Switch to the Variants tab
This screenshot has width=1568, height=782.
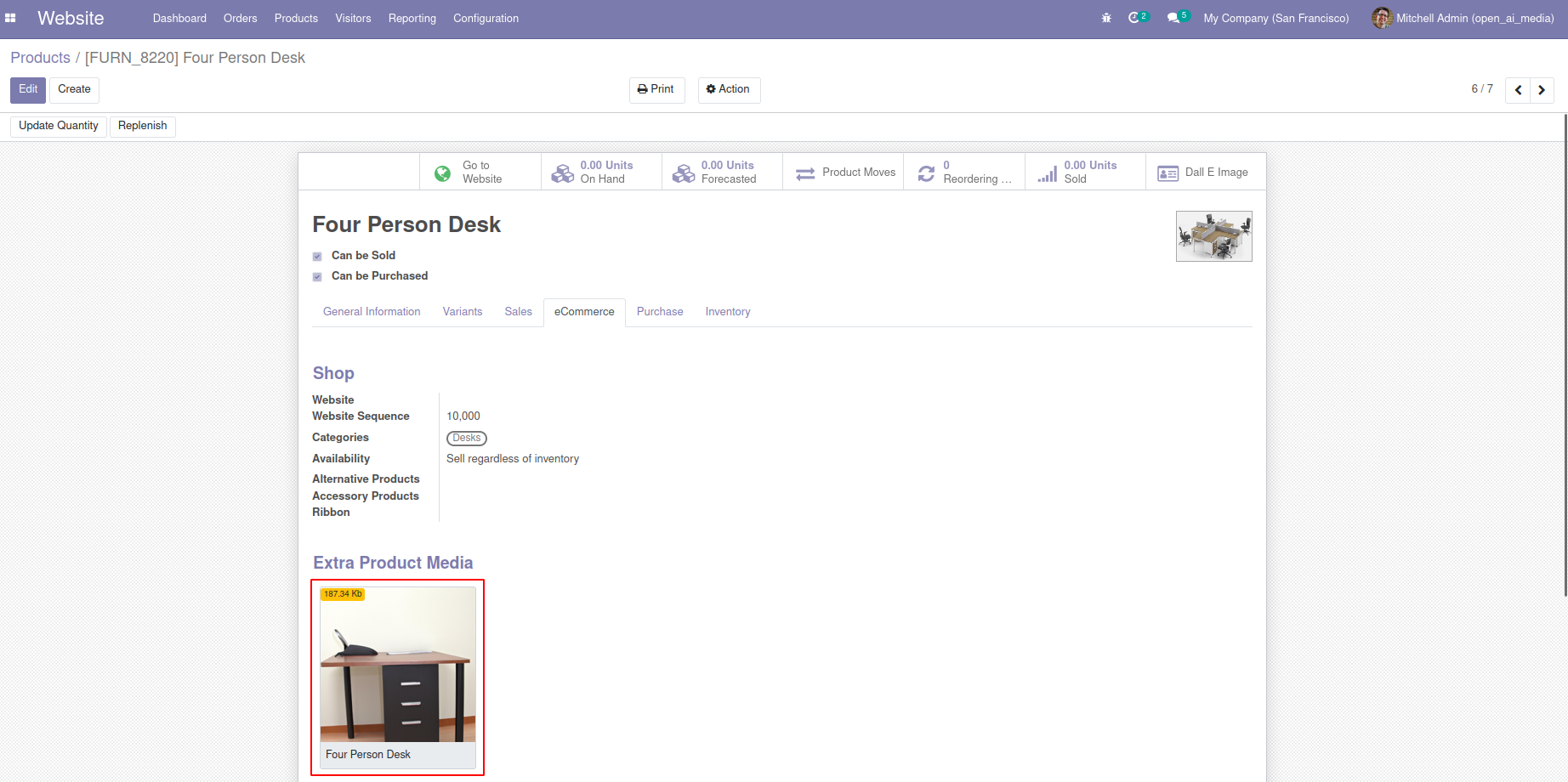(463, 312)
